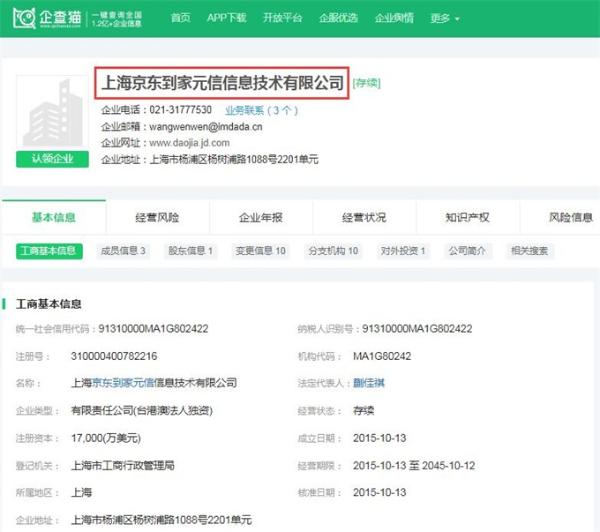
Task: Switch to the 知识产权 tab
Action: pos(467,217)
